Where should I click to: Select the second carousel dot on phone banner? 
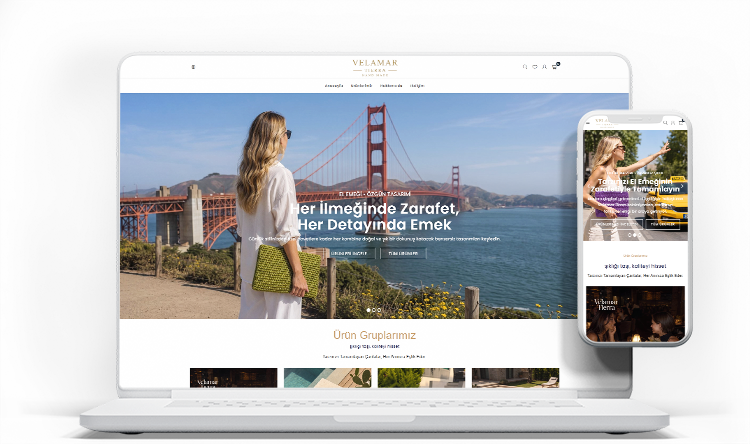click(x=635, y=235)
